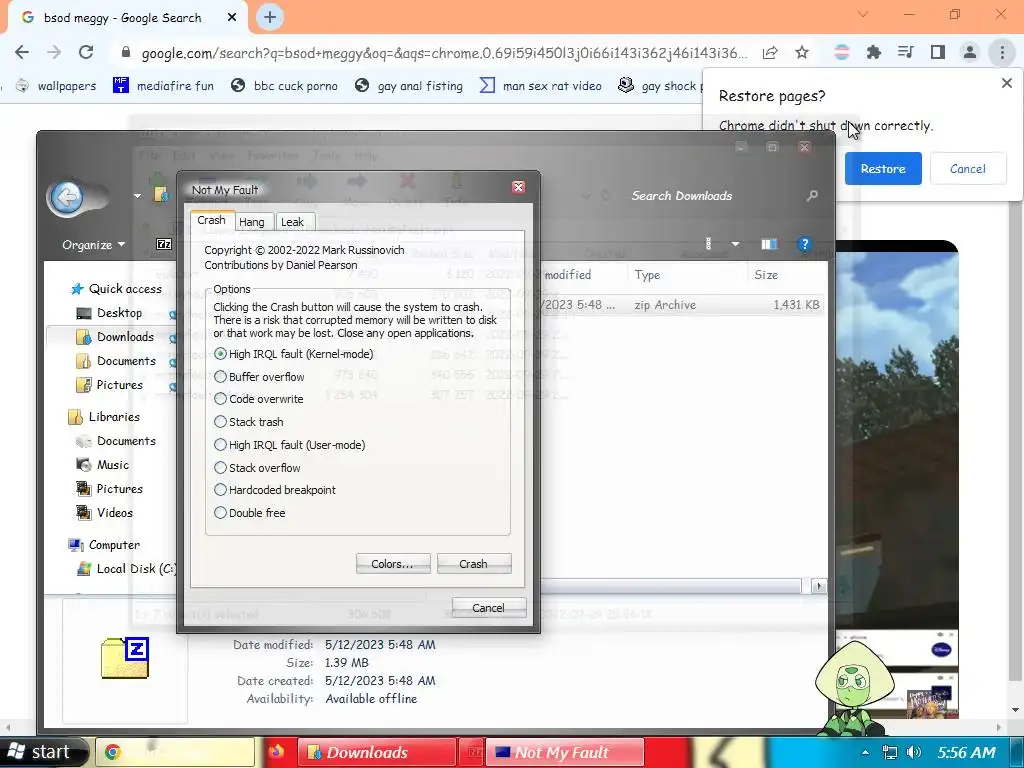Select Local Disk (C:) in navigation pane

pos(126,569)
